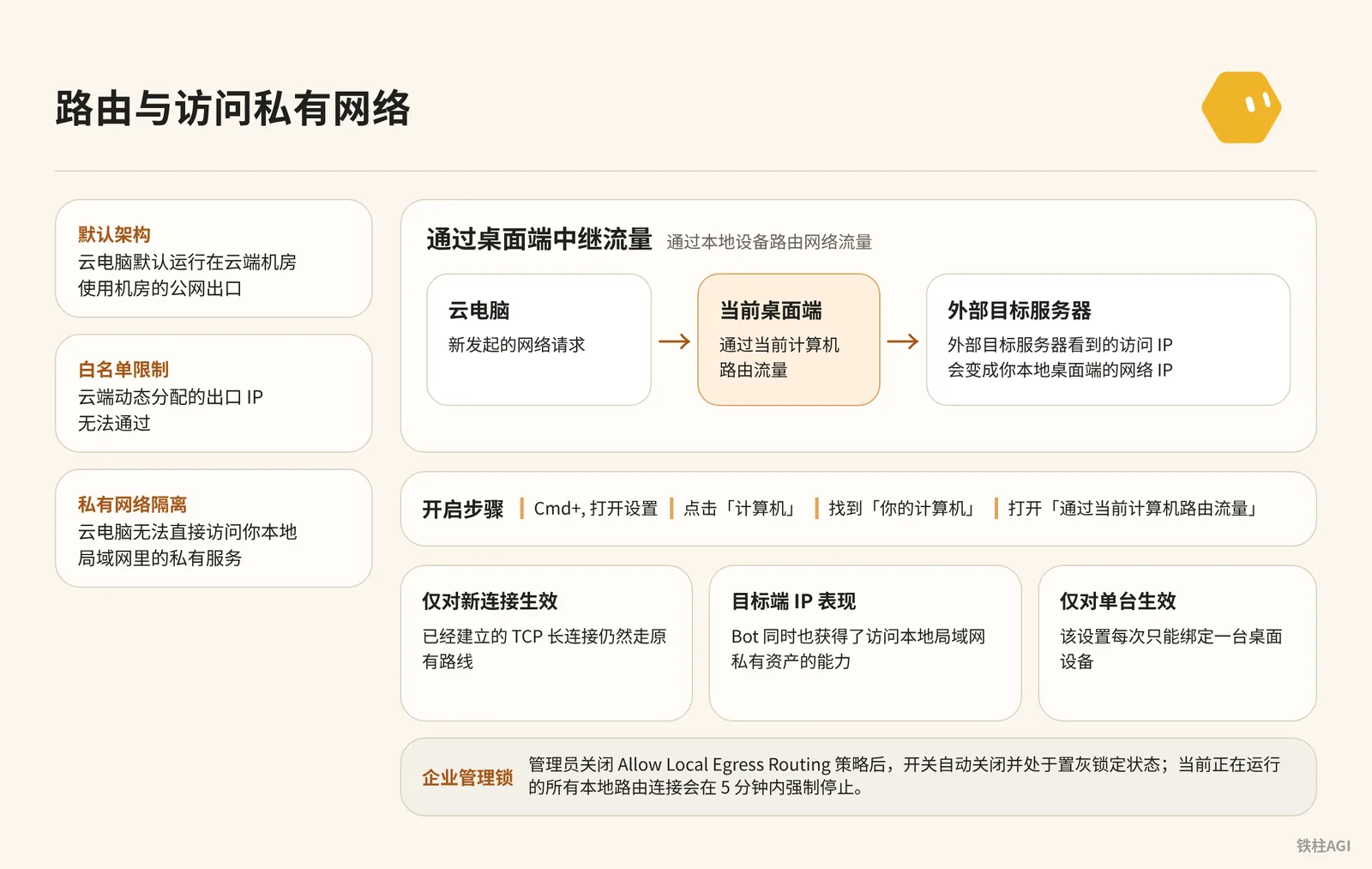Click the 私有网络隔离 card heading

click(x=132, y=504)
